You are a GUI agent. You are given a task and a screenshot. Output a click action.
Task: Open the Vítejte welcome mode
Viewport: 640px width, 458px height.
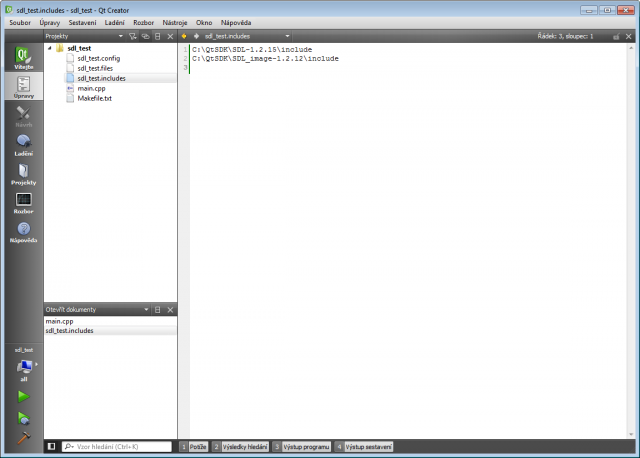click(22, 57)
